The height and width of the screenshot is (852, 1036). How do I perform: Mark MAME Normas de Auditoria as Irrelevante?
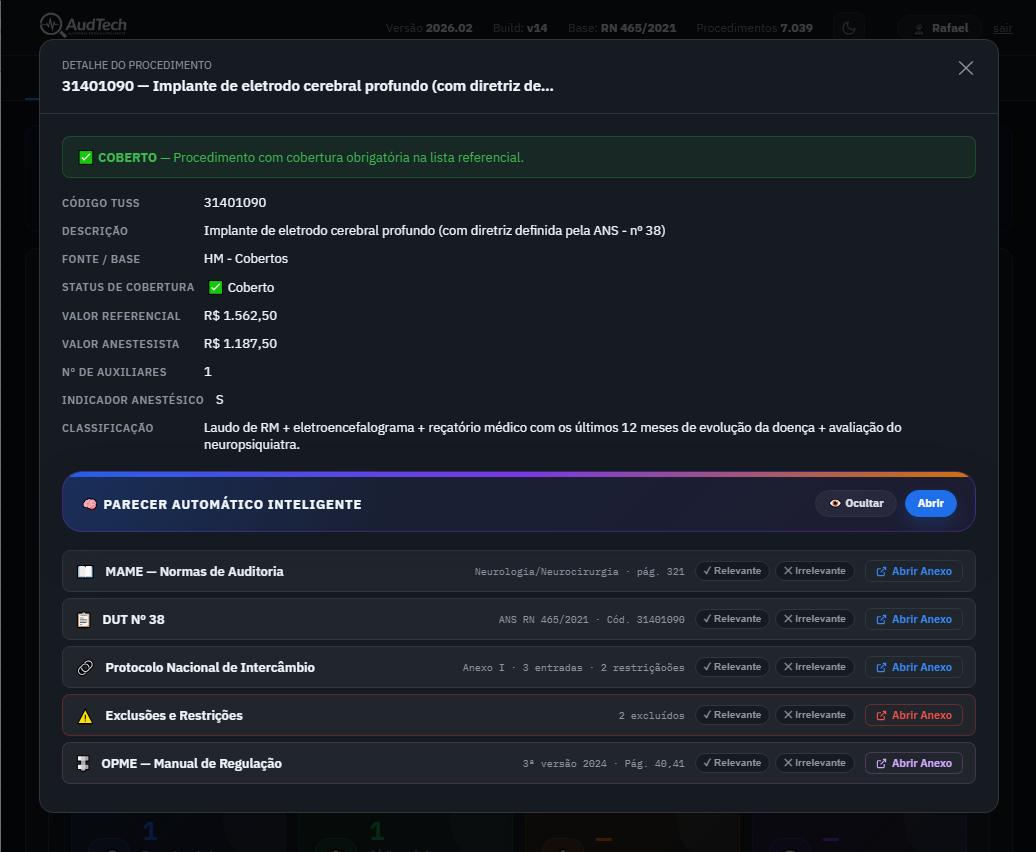(815, 571)
